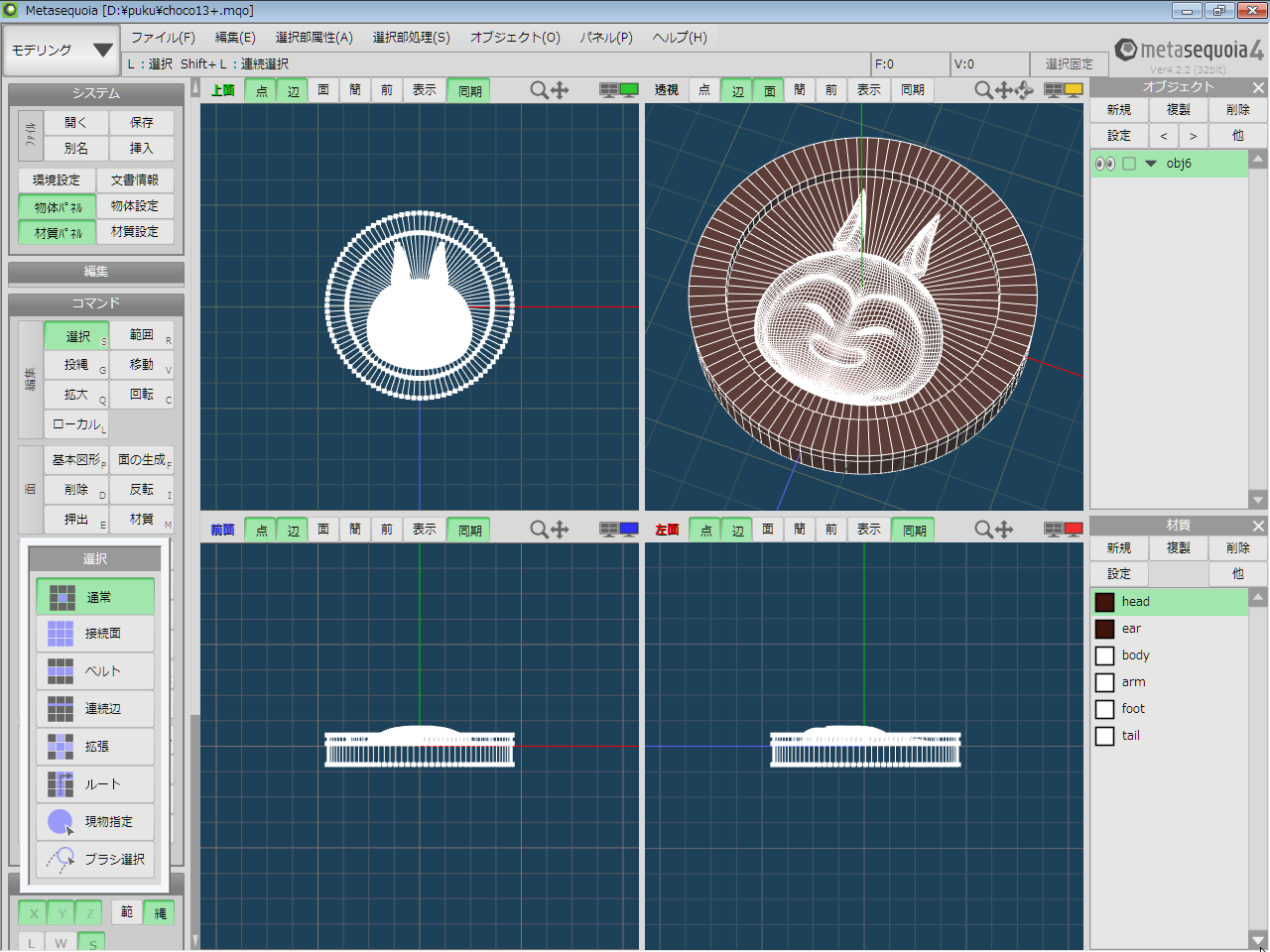The height and width of the screenshot is (952, 1270).
Task: Choose the ブラシ選択 brush selection mode
Action: [x=95, y=860]
